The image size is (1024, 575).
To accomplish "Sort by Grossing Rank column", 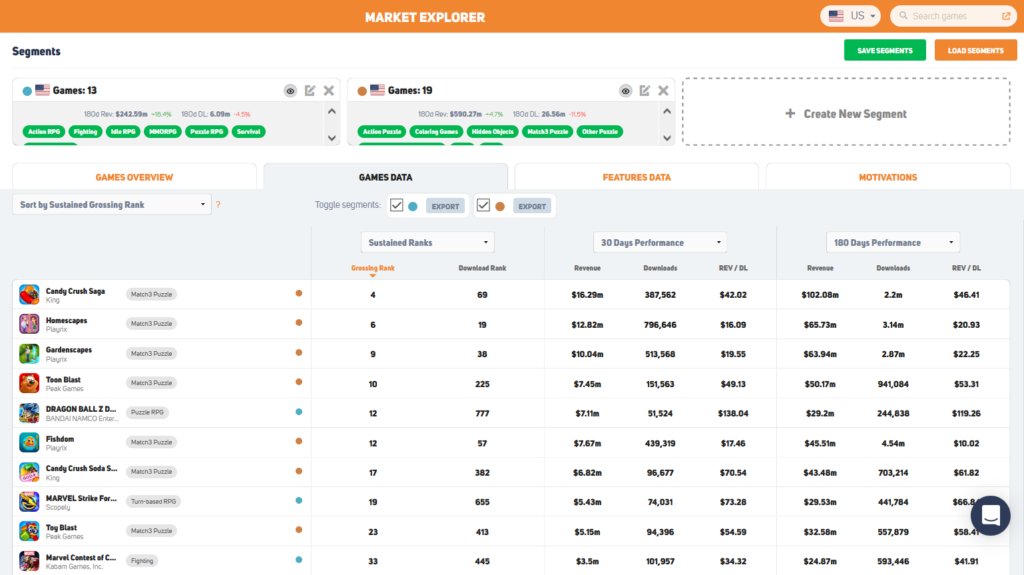I will point(373,268).
